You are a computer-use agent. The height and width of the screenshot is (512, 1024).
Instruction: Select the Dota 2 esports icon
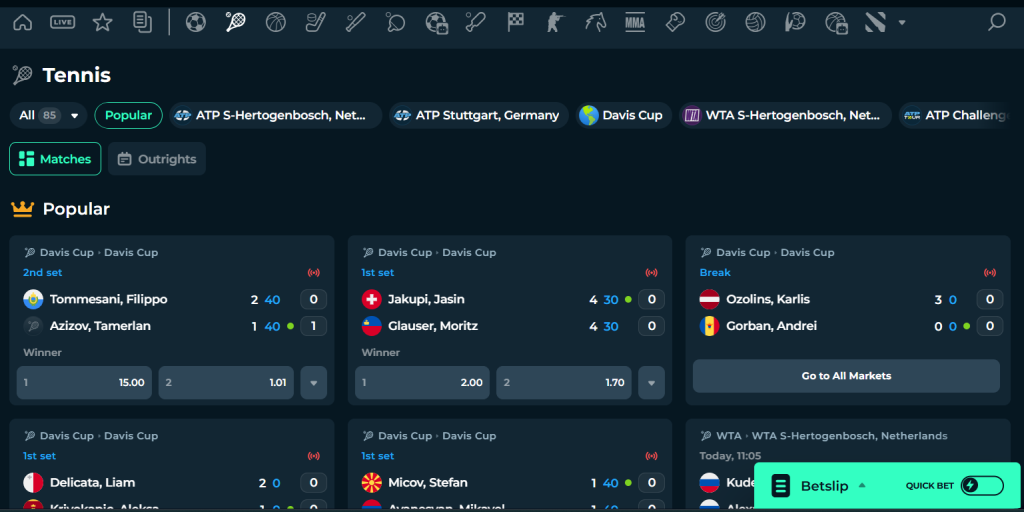tap(875, 23)
